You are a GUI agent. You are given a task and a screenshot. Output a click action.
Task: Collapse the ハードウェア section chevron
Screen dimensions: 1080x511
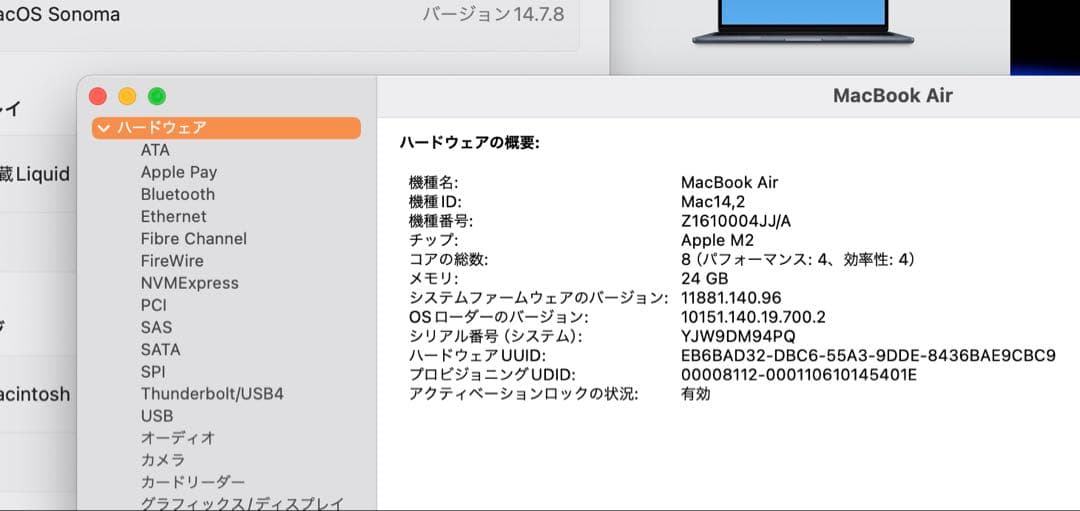point(104,128)
